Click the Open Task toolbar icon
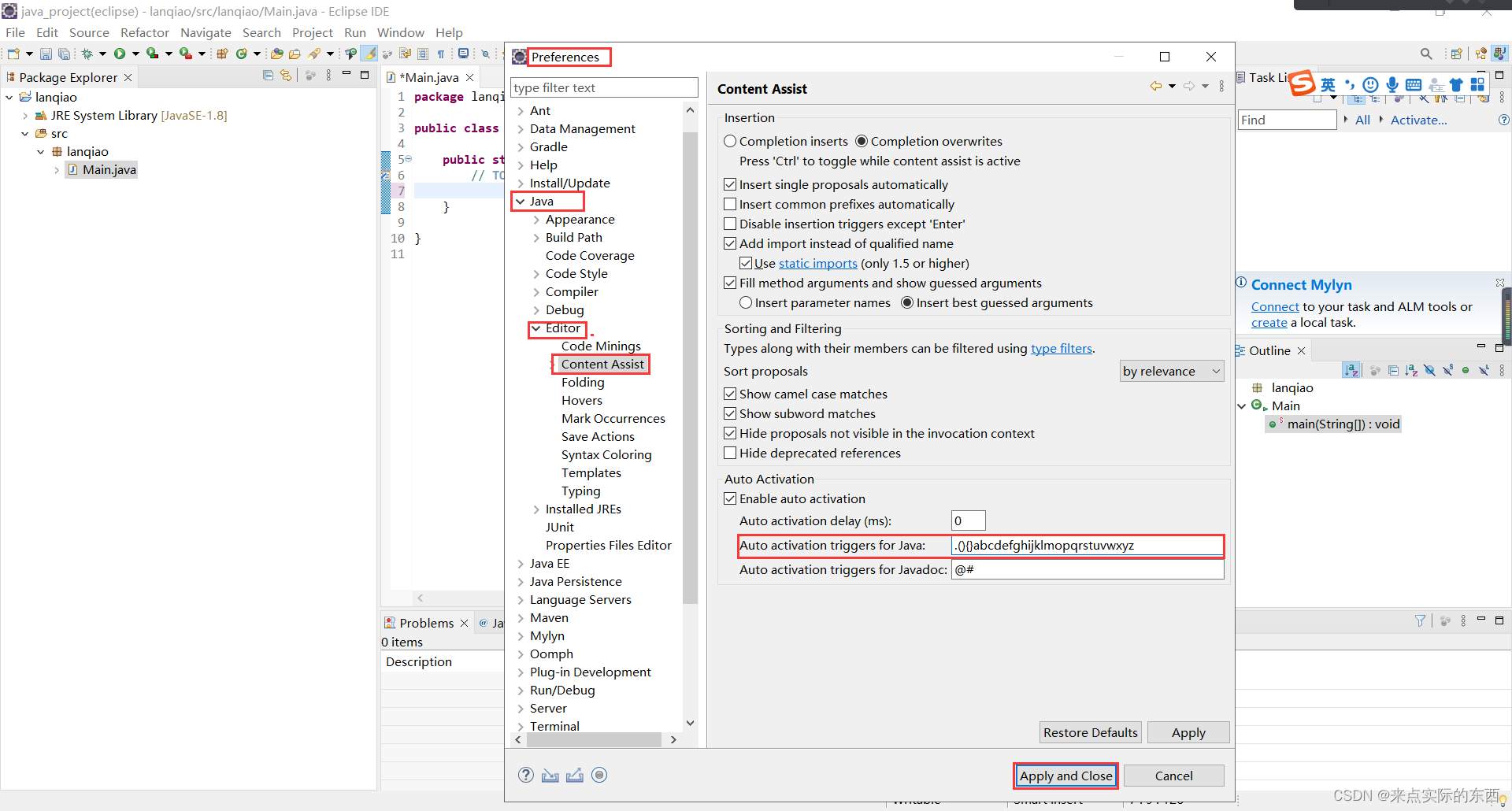1512x811 pixels. (295, 54)
